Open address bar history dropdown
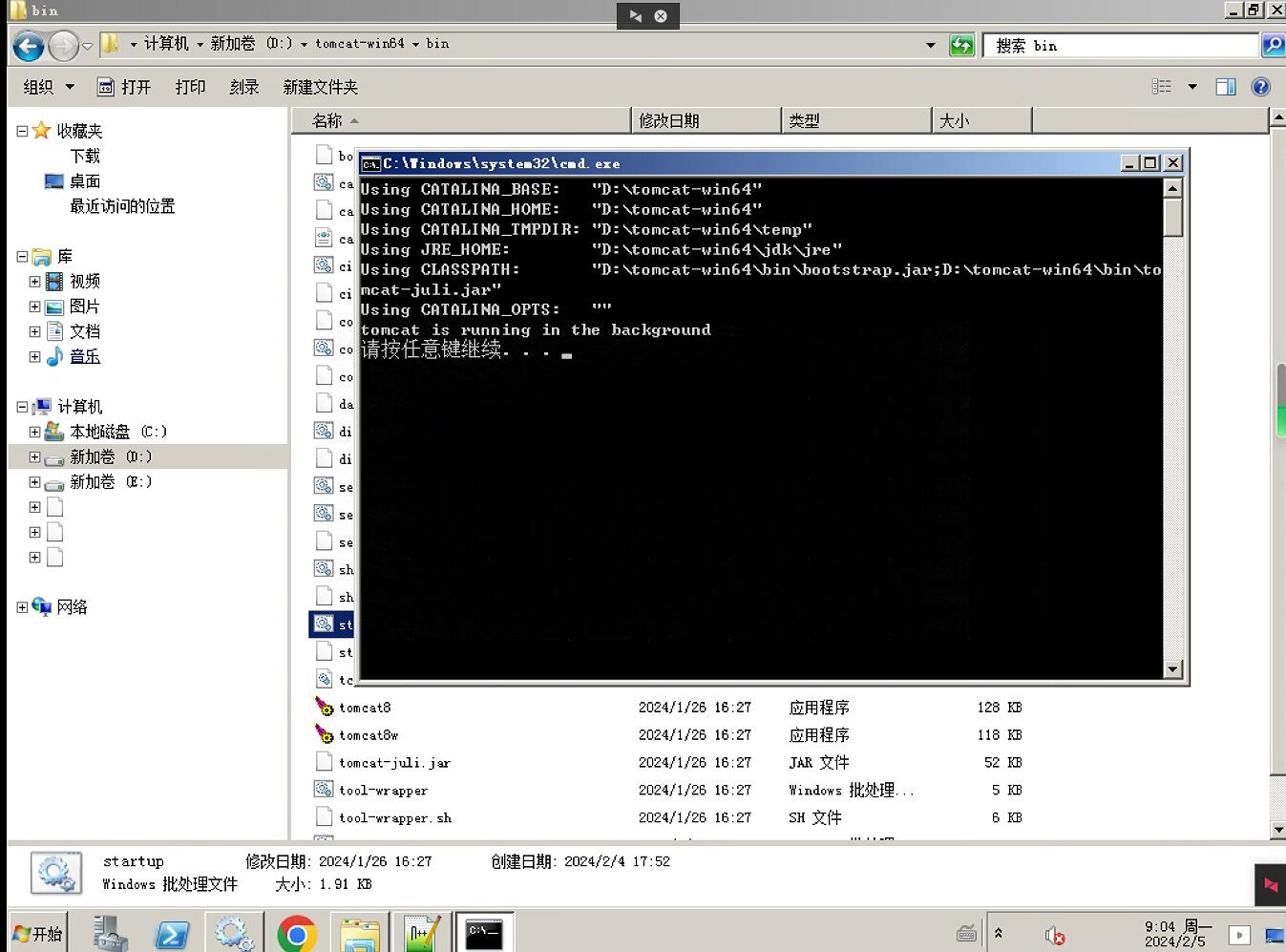The image size is (1286, 952). (x=930, y=45)
